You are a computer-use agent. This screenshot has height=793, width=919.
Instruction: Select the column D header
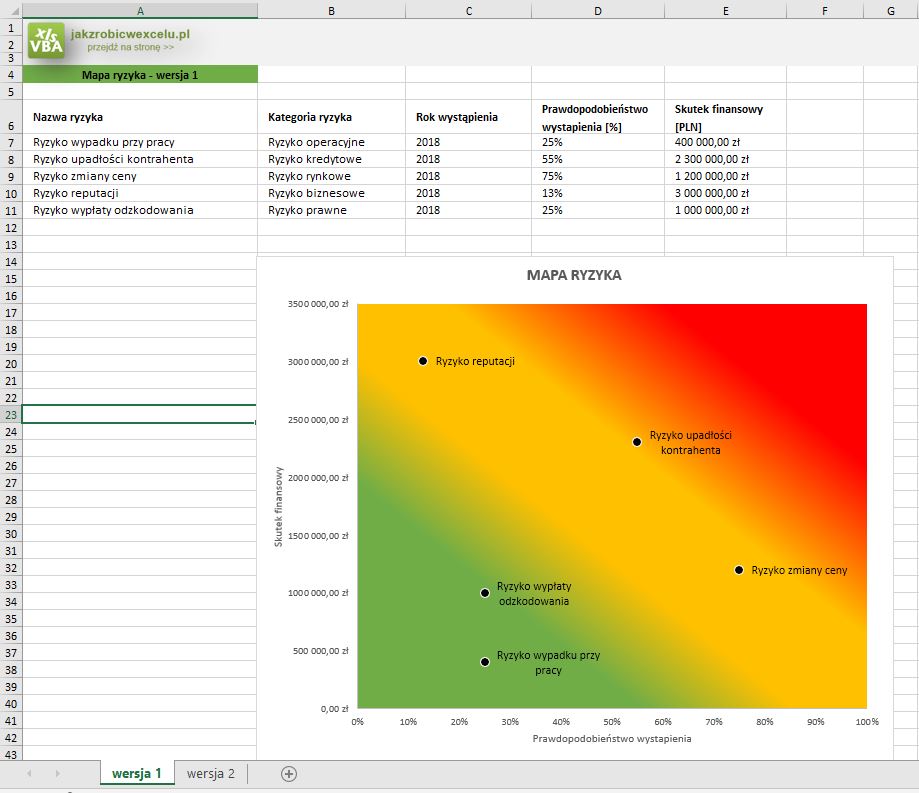coord(597,10)
